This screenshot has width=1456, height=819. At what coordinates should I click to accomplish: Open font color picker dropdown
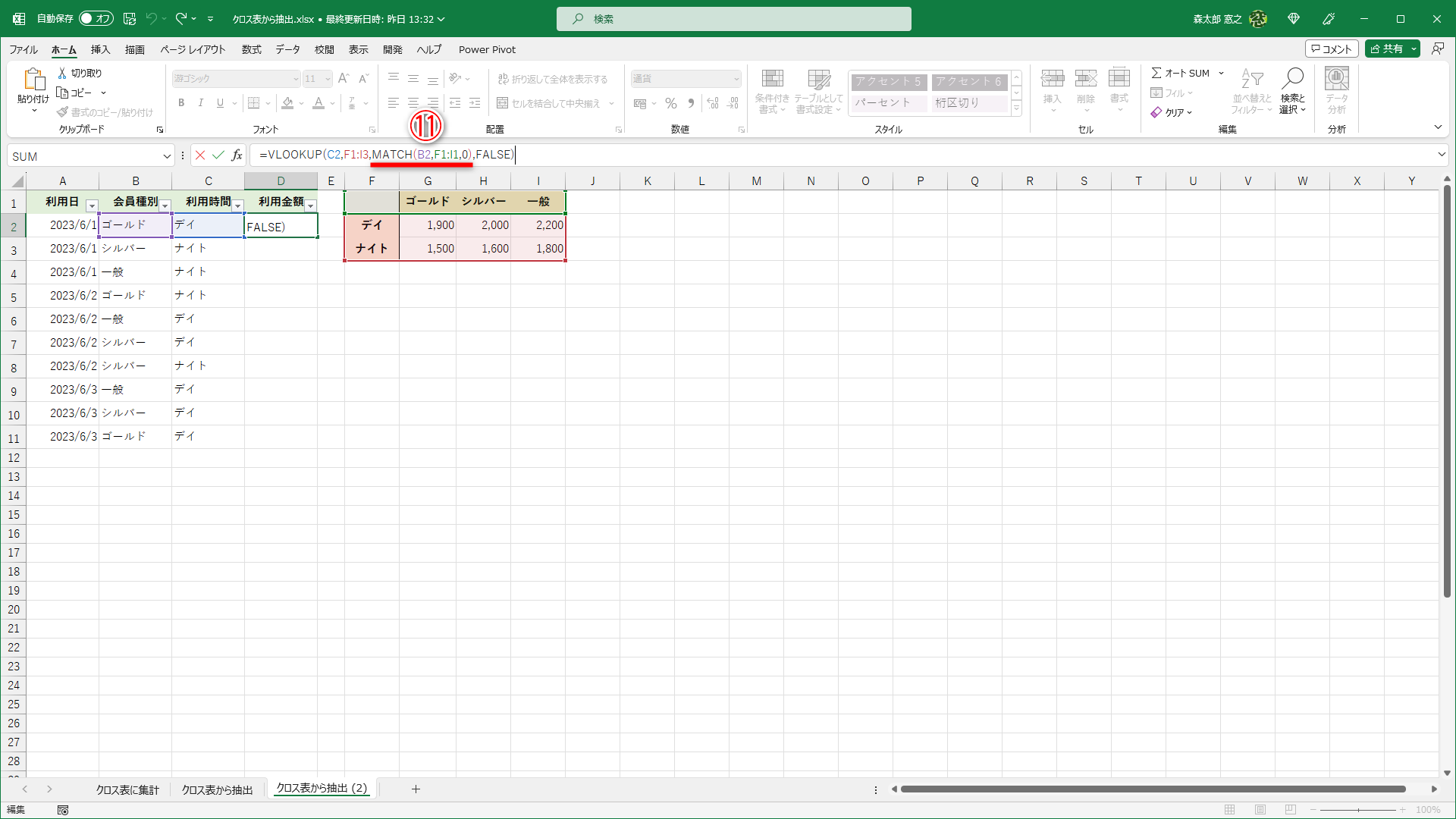[x=331, y=103]
